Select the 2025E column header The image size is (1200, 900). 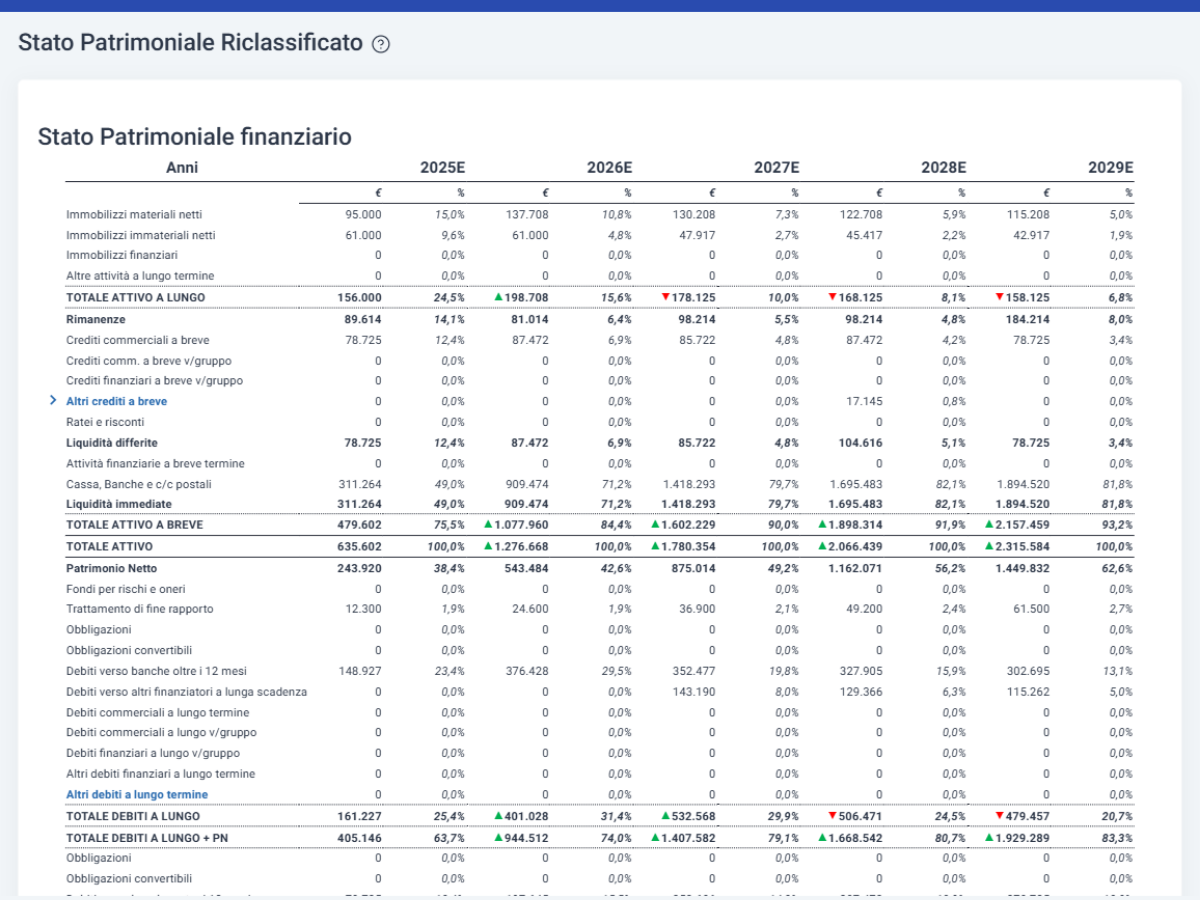442,168
